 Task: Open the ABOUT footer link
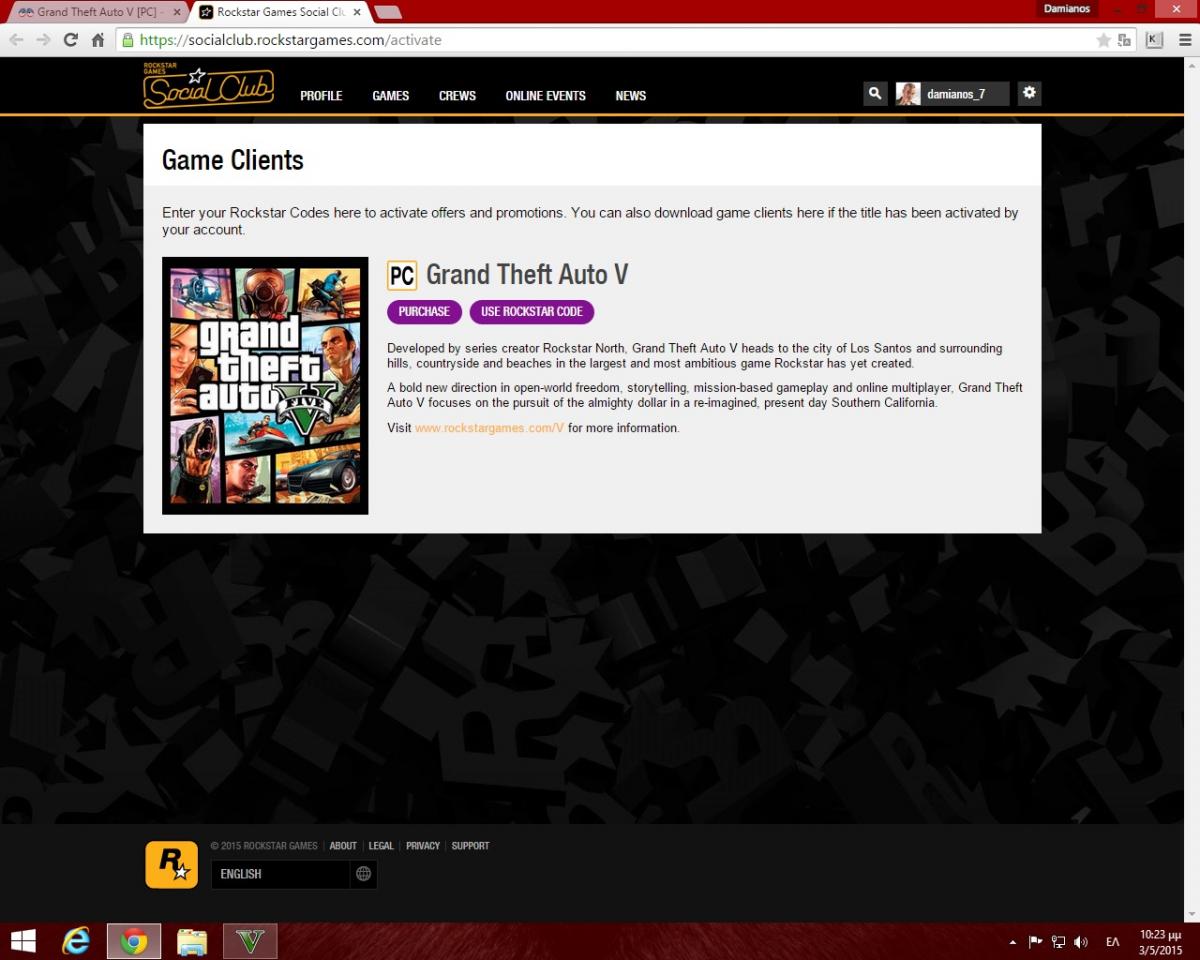(x=343, y=846)
